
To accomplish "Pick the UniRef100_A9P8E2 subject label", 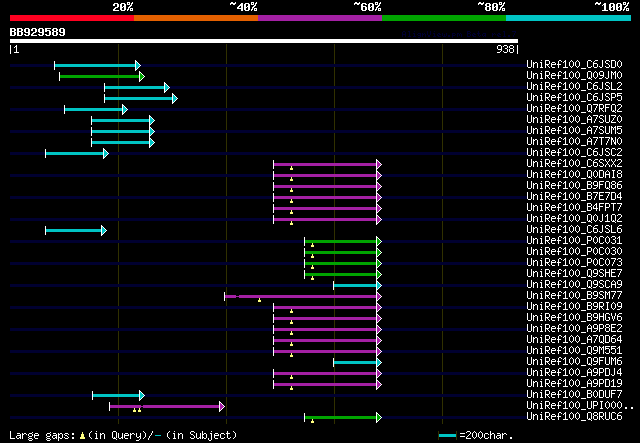I will tap(574, 329).
